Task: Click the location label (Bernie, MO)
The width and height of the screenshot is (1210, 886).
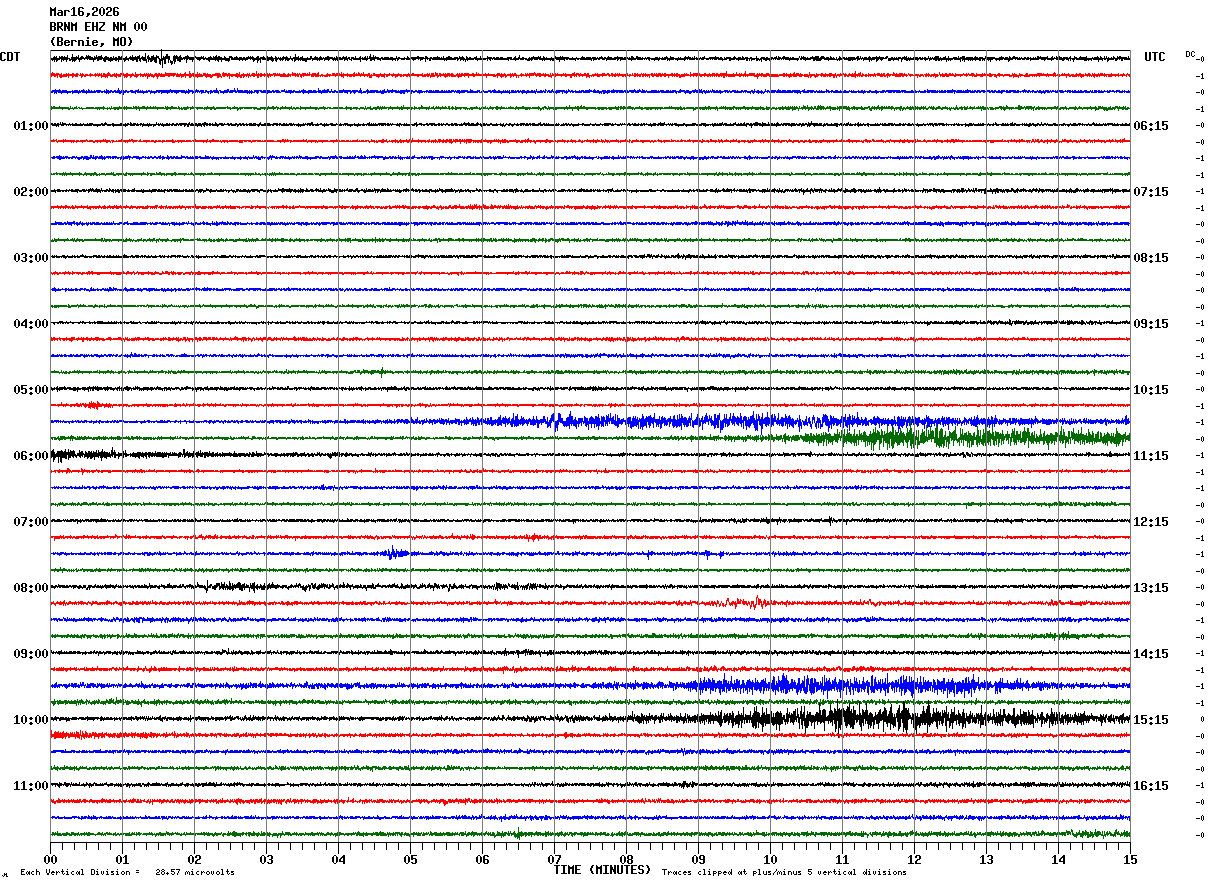Action: pyautogui.click(x=91, y=42)
